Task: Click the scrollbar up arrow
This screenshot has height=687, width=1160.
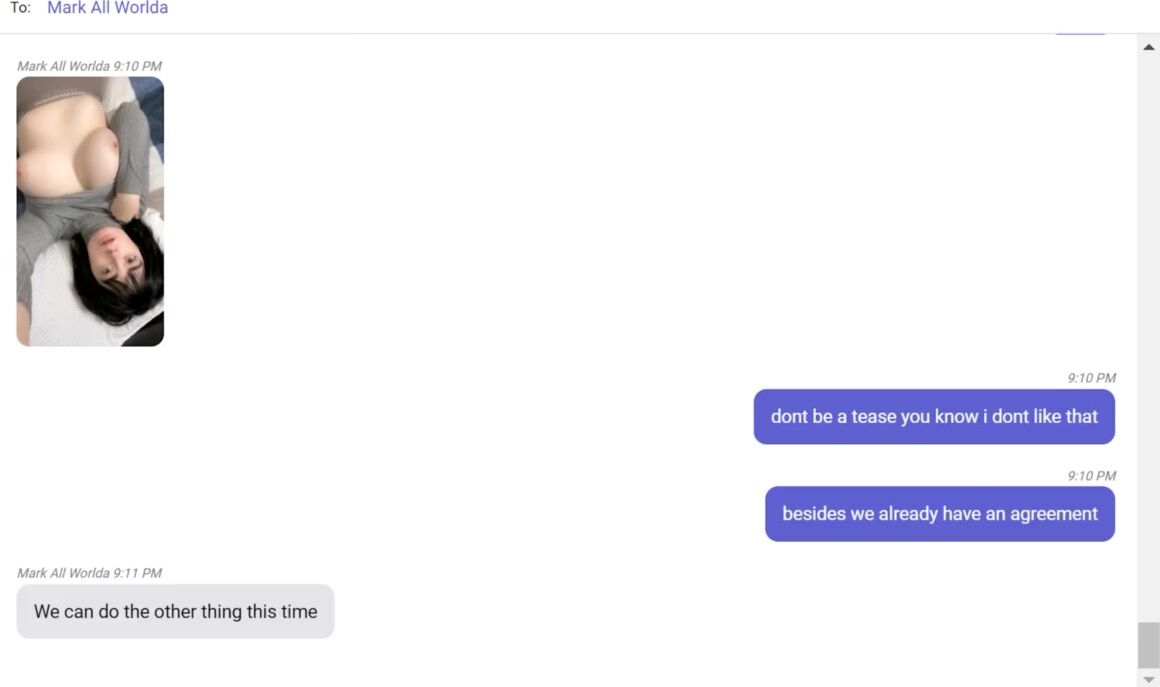Action: tap(1148, 48)
